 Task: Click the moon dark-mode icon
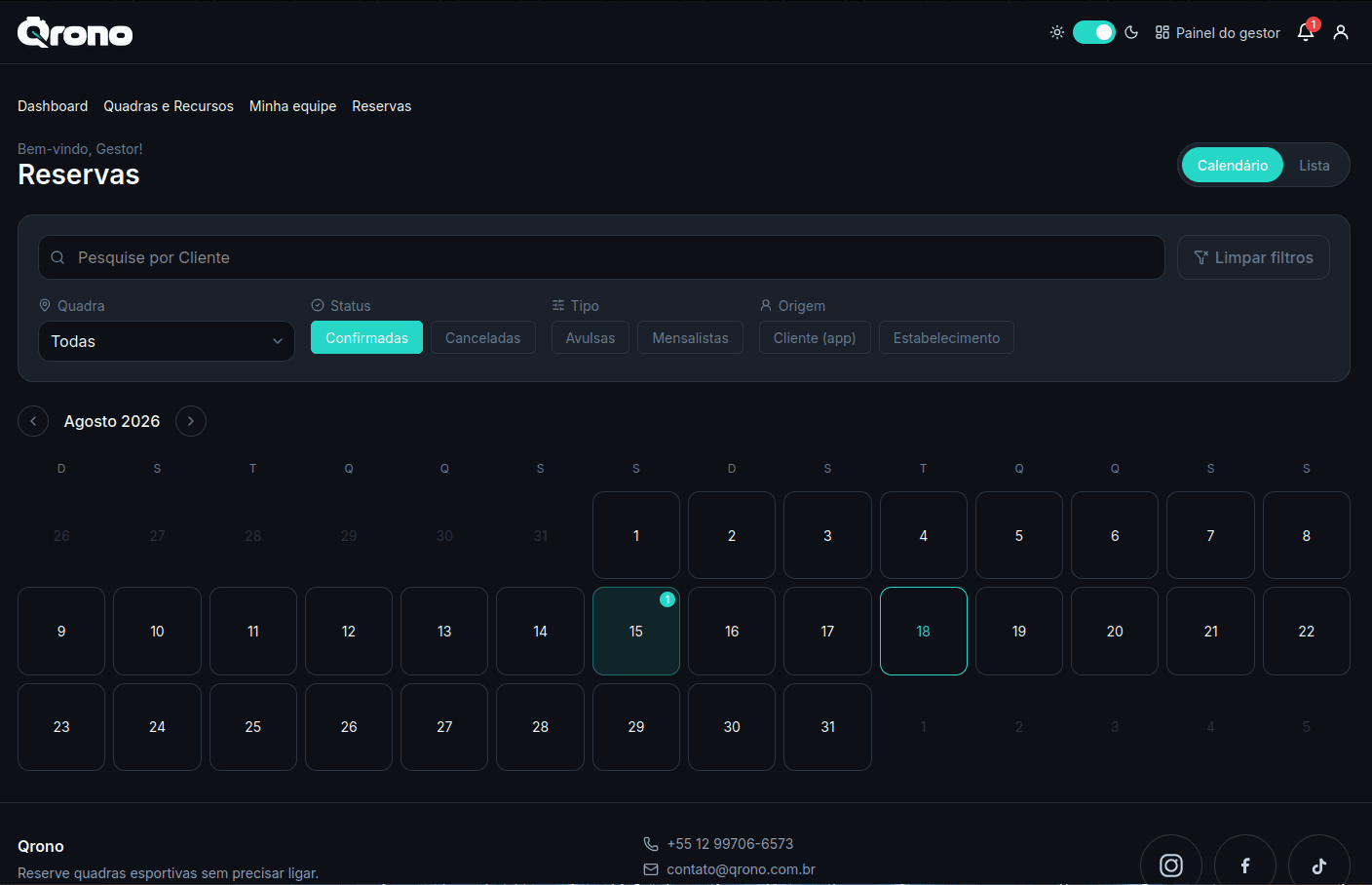click(1131, 32)
